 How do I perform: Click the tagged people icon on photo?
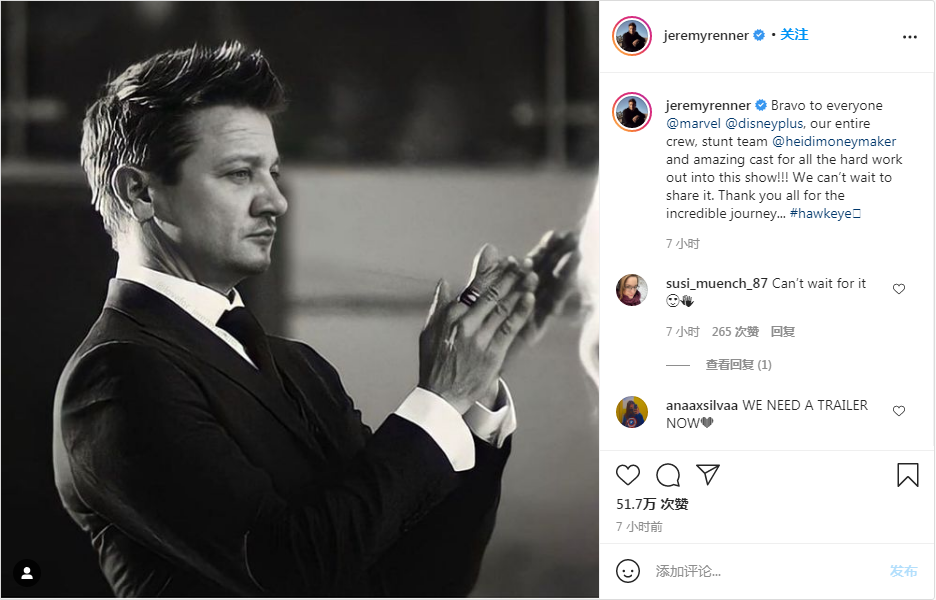27,573
